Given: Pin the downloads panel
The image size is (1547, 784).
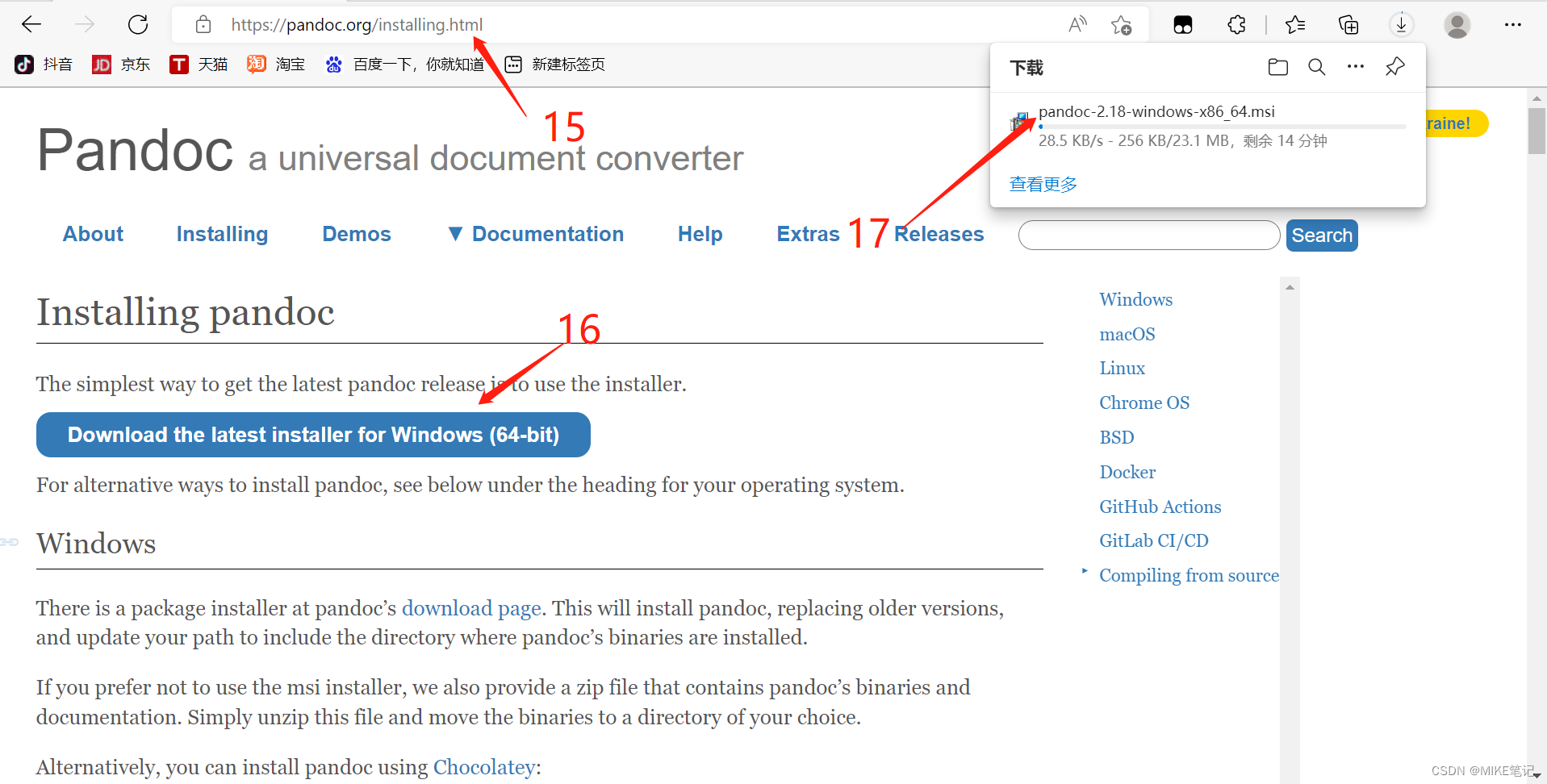Looking at the screenshot, I should click(1395, 67).
